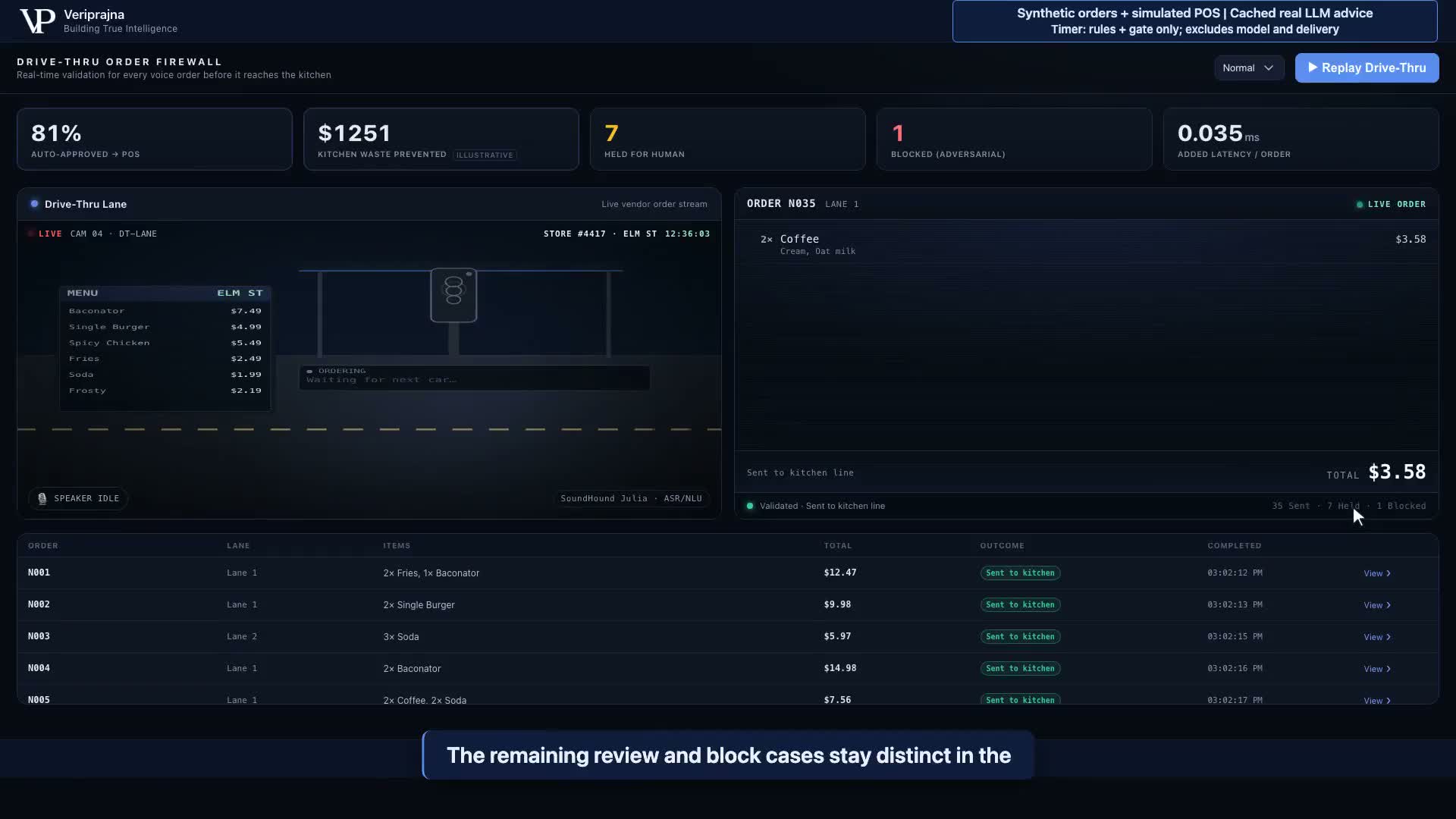Viewport: 1456px width, 819px height.
Task: Click 03:02:13 PM completed time
Action: pyautogui.click(x=1235, y=605)
